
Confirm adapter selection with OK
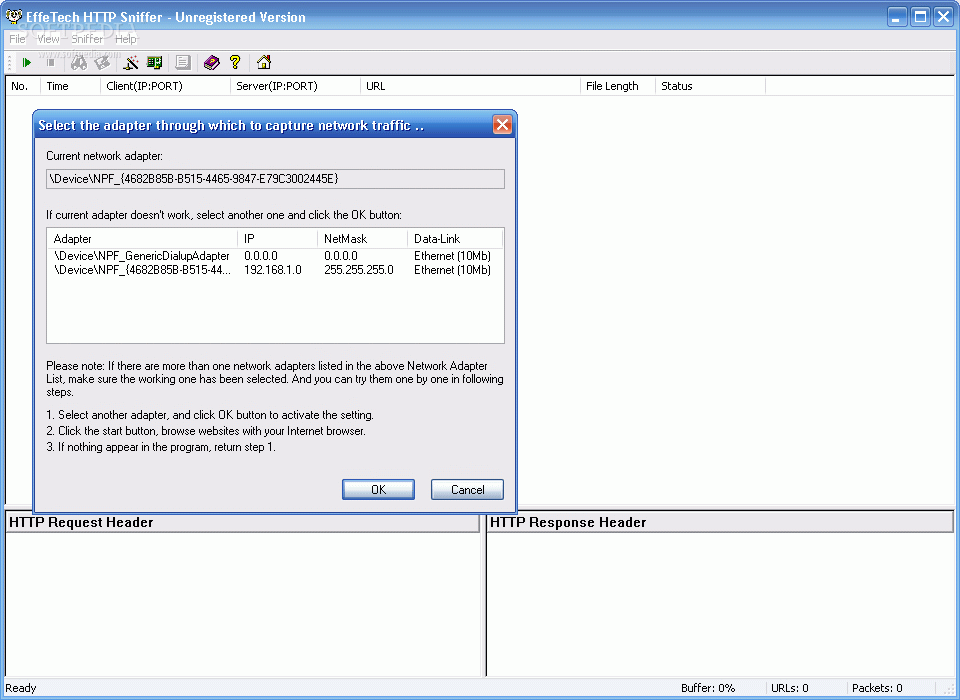378,489
